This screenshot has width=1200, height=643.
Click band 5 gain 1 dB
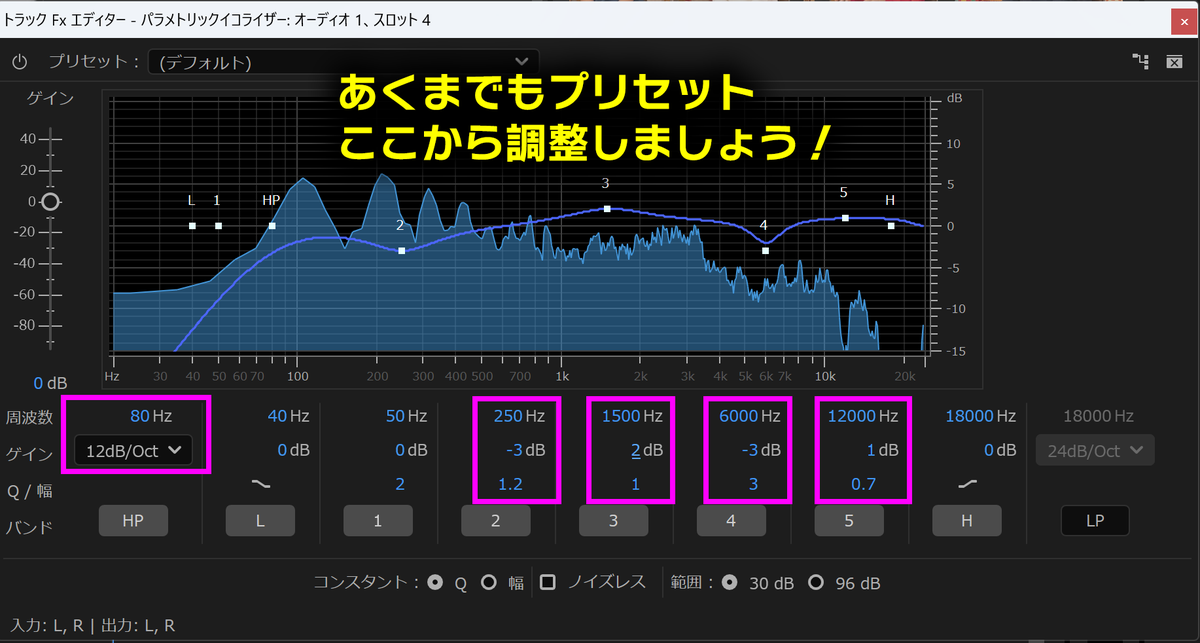[883, 450]
